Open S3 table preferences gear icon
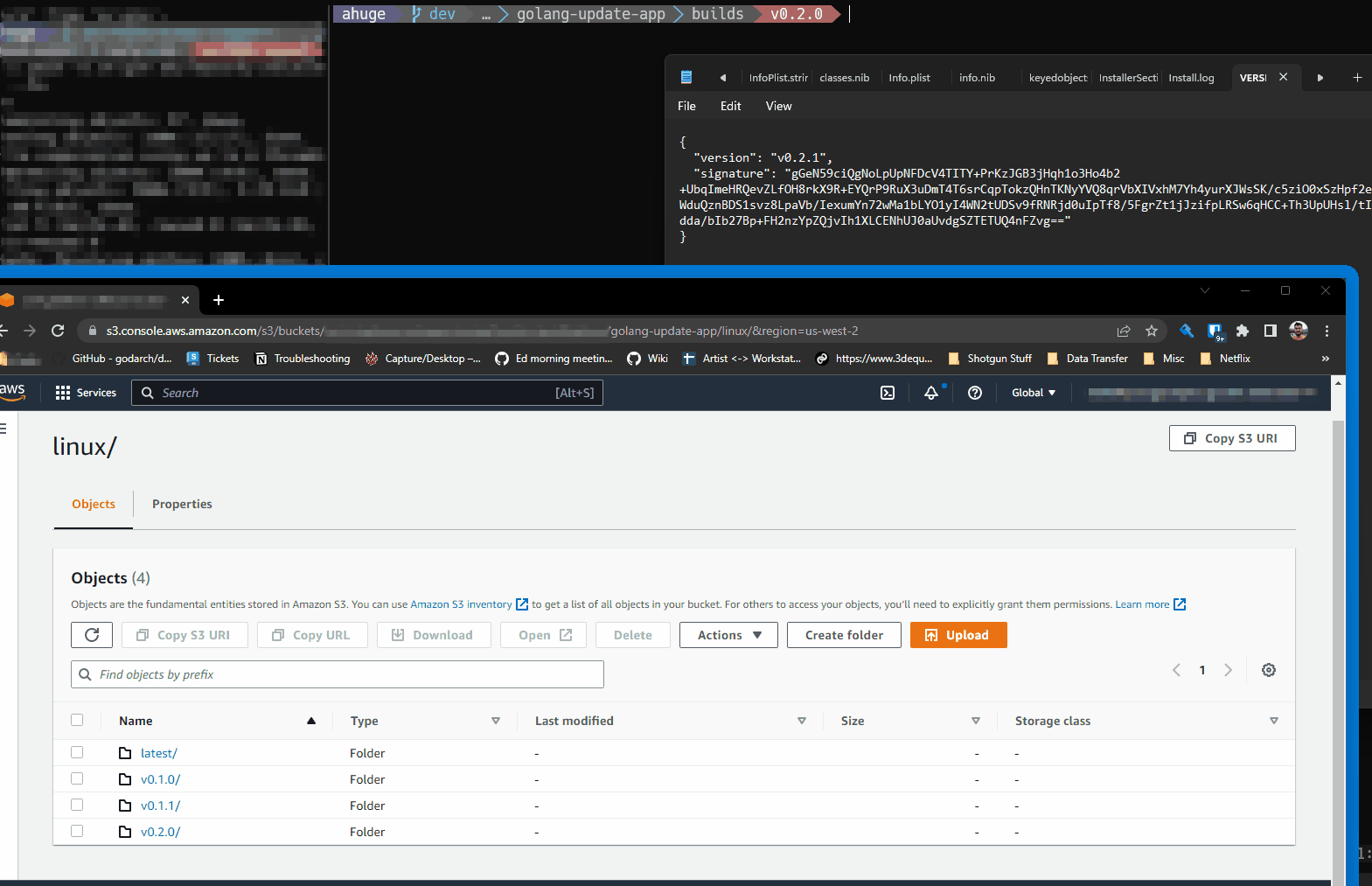1372x886 pixels. 1269,670
